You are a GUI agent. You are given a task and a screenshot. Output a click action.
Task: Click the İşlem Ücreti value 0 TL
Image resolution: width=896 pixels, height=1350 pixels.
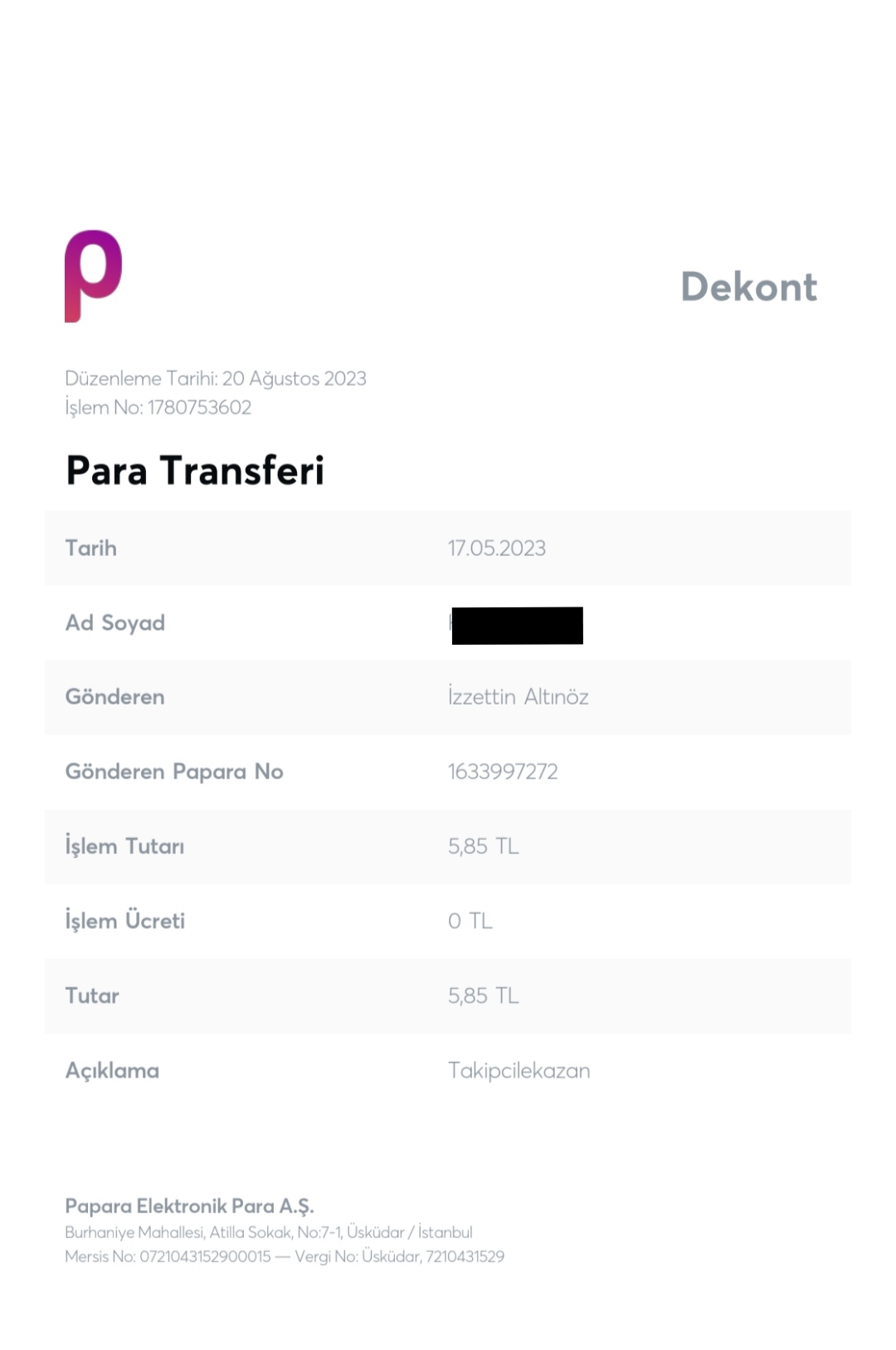470,921
